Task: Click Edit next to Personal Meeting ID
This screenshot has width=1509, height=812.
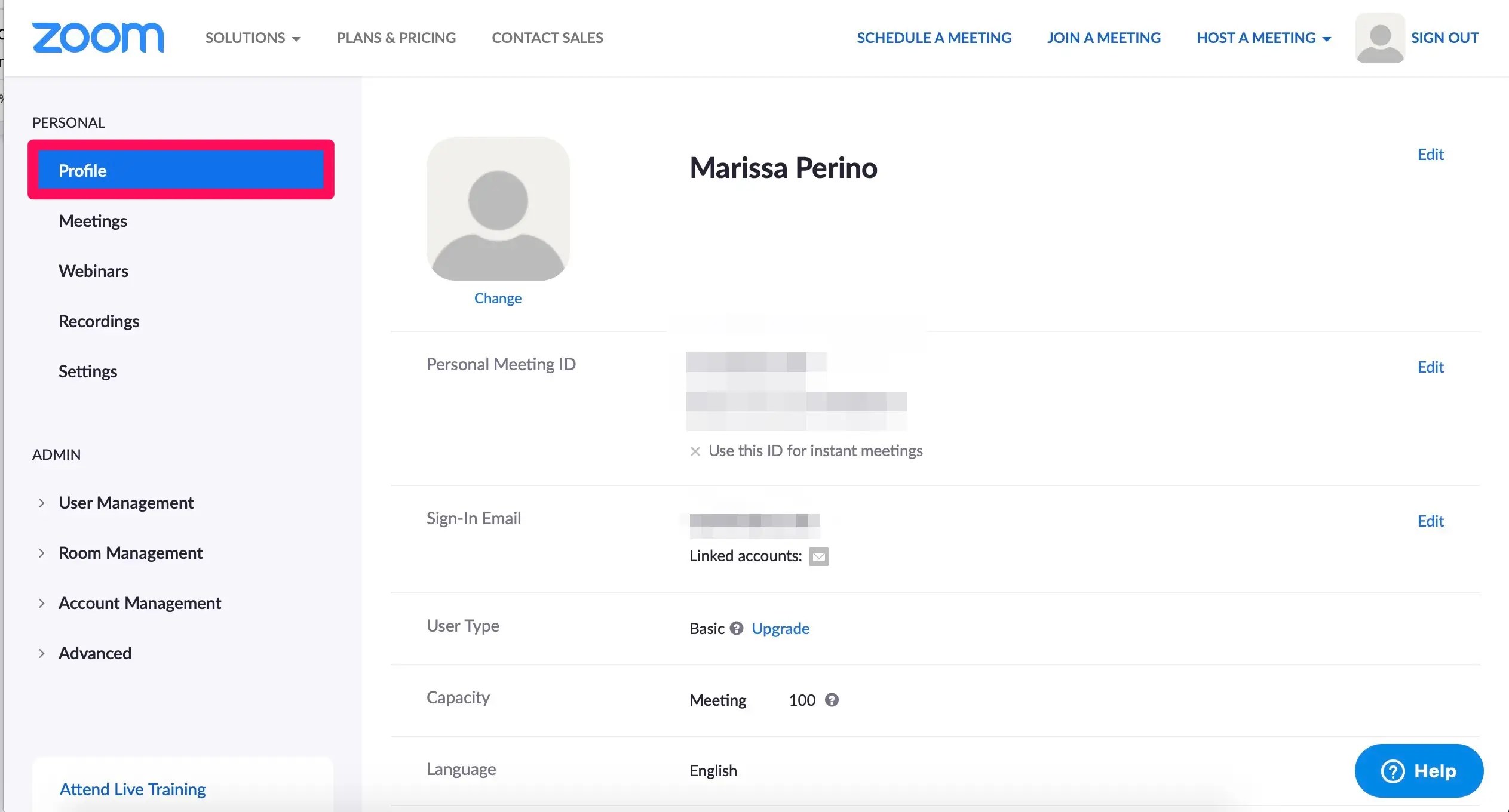Action: pos(1430,367)
